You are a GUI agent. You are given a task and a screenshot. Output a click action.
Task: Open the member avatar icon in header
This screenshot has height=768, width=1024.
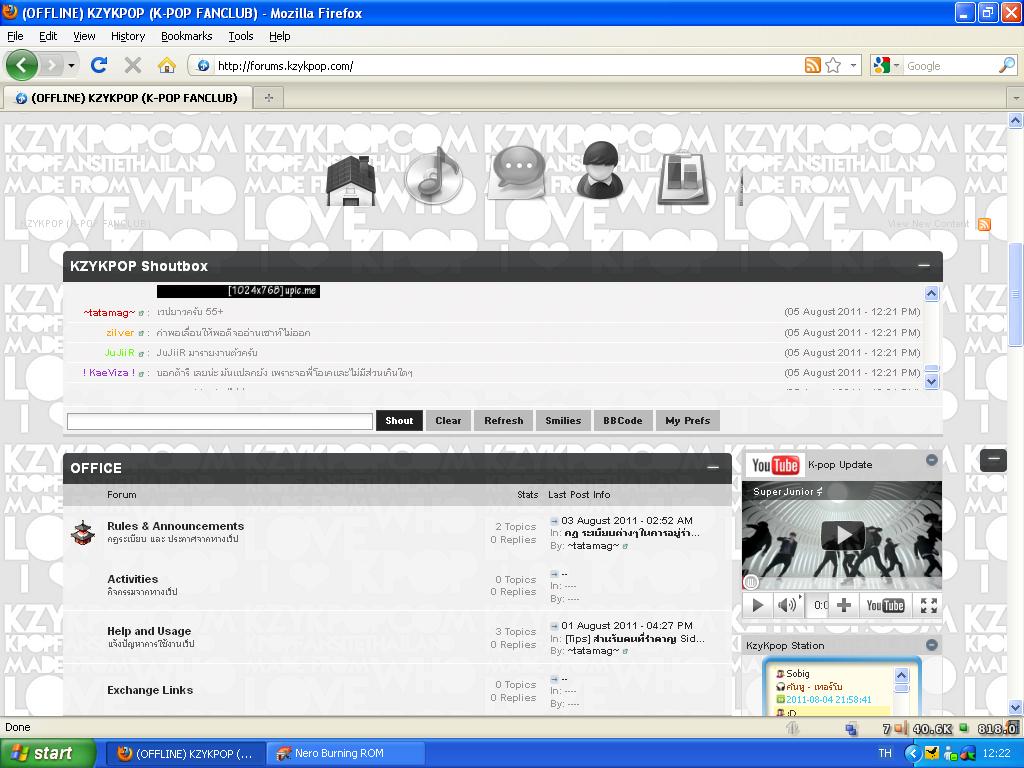click(600, 170)
